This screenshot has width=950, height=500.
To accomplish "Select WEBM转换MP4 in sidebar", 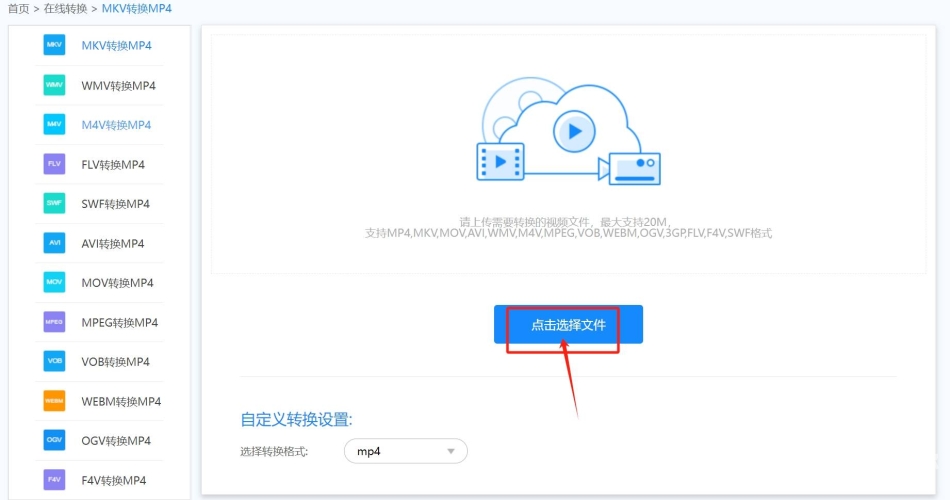I will (x=121, y=401).
